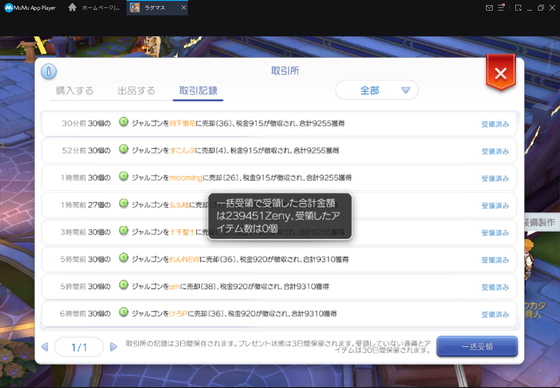Click 受領済み on the 6時間前 row
The height and width of the screenshot is (388, 560).
495,314
